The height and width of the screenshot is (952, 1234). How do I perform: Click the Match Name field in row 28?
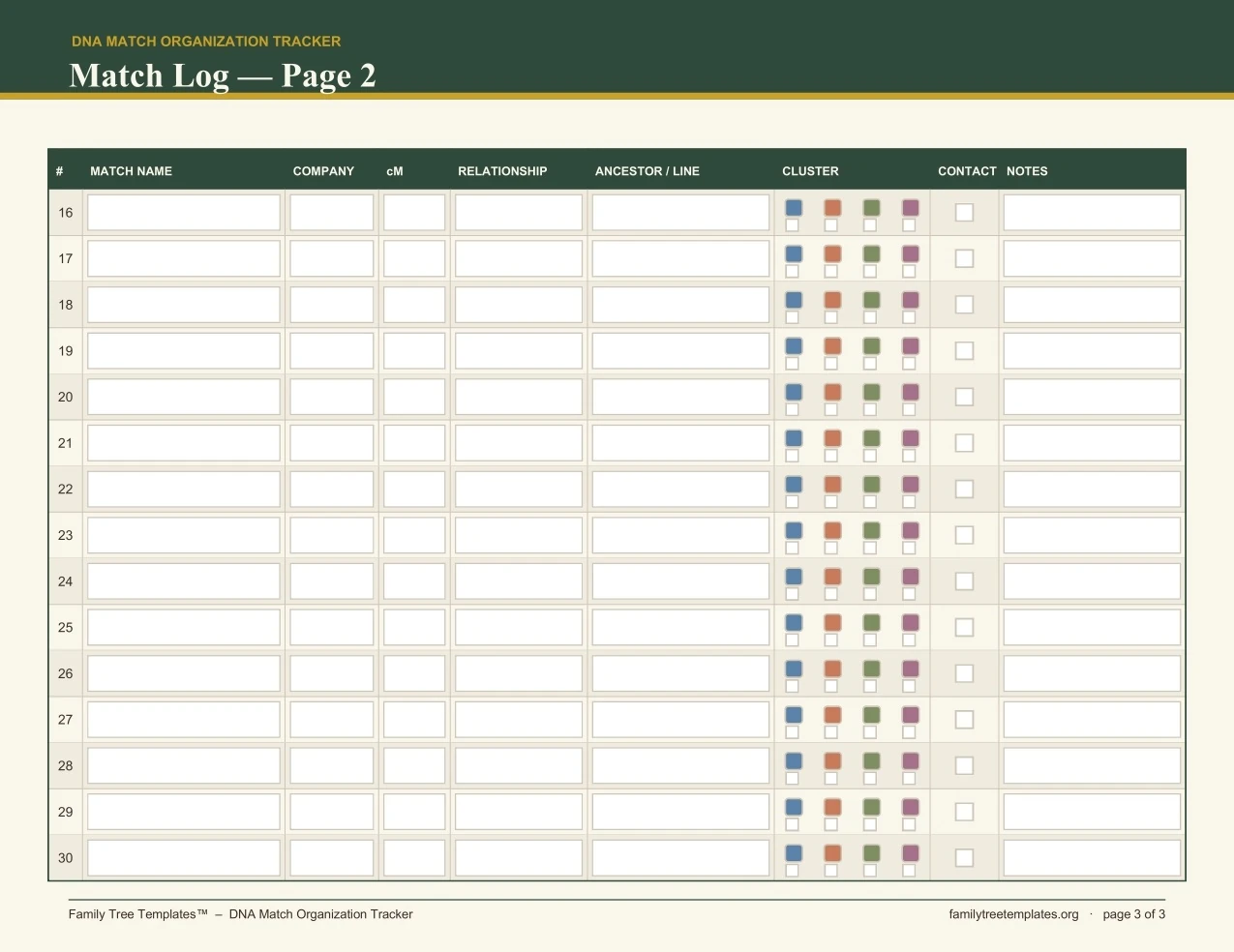[x=184, y=765]
